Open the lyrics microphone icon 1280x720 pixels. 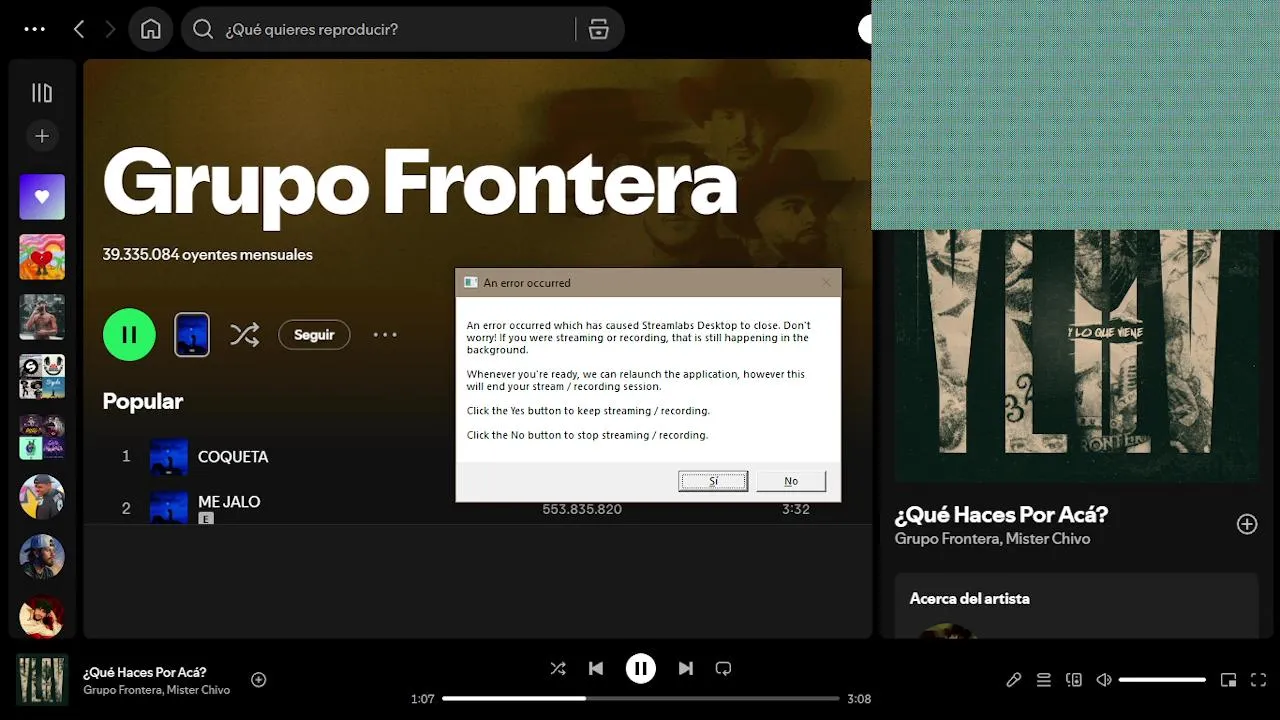1014,680
